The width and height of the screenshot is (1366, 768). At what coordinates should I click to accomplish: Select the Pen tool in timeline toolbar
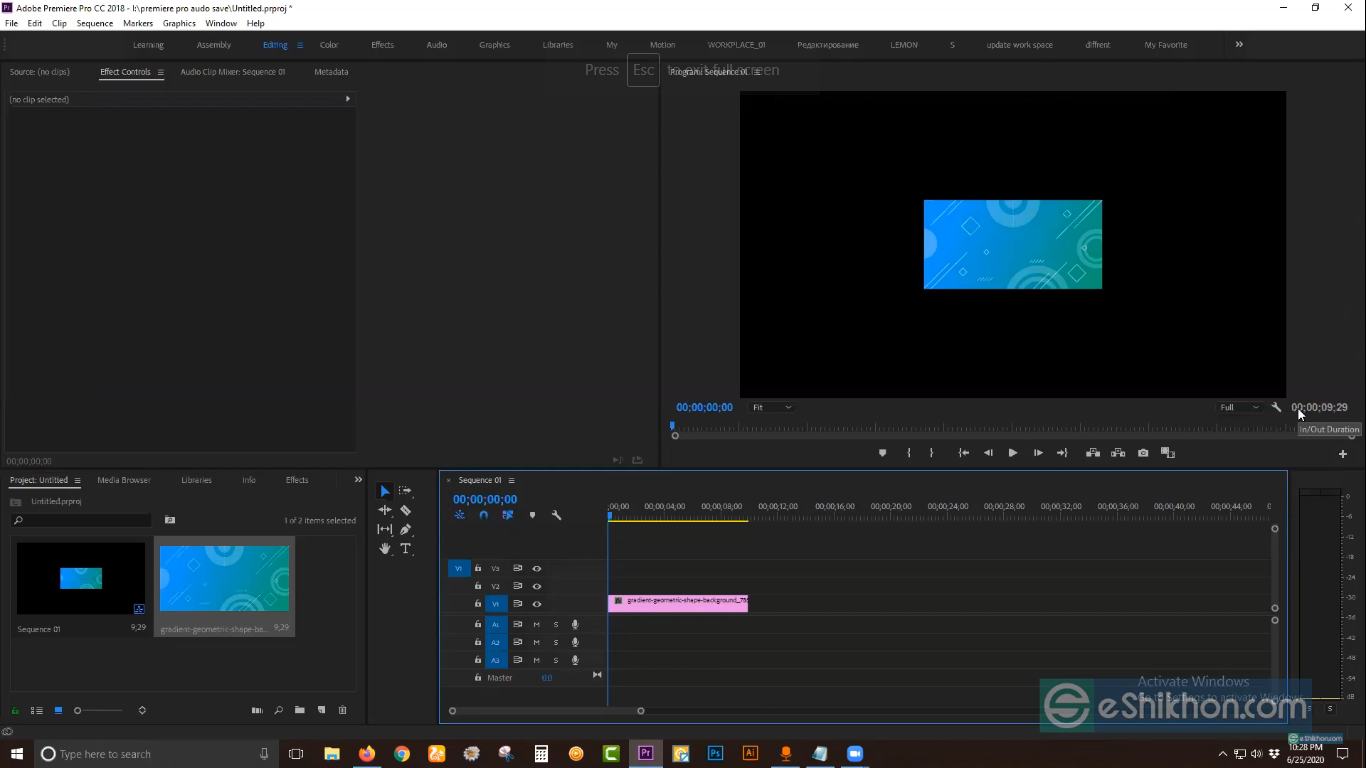[405, 529]
